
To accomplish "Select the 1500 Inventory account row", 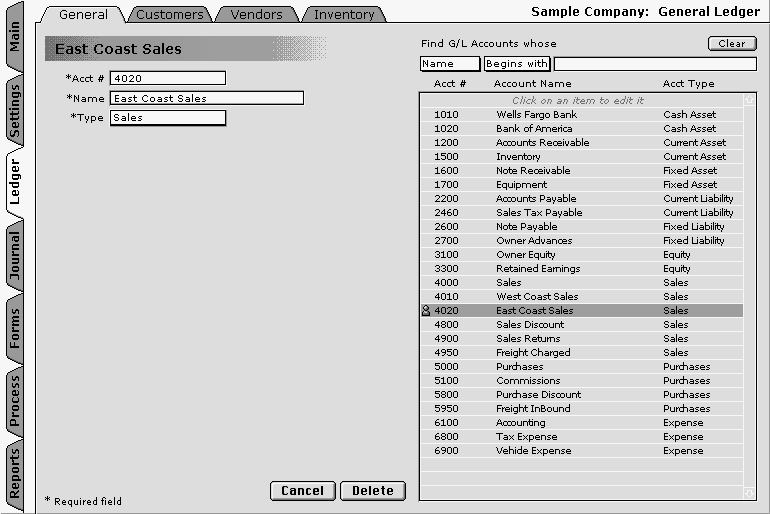I will click(x=581, y=157).
